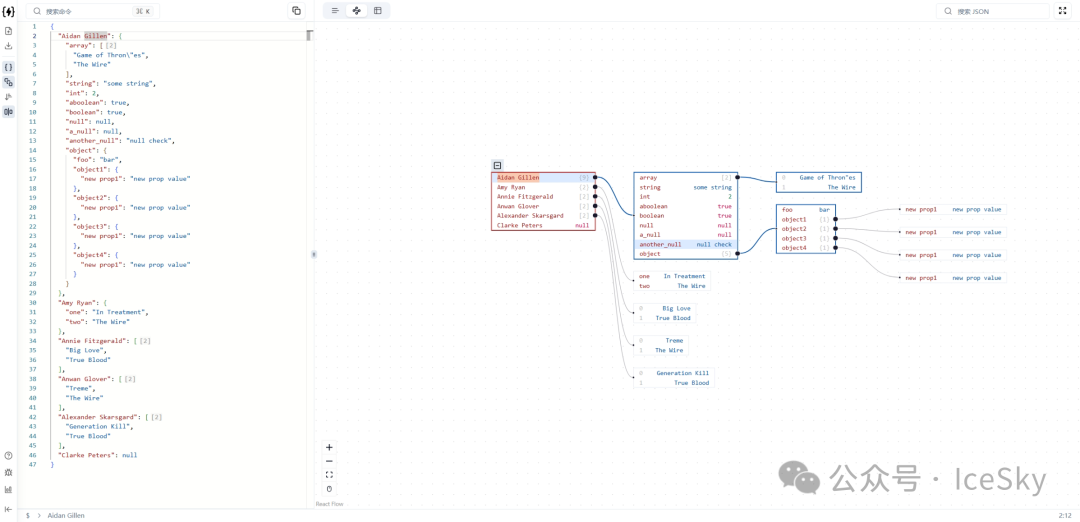Collapse the left sidebar with arrow icon
The width and height of the screenshot is (1080, 522).
pos(9,509)
